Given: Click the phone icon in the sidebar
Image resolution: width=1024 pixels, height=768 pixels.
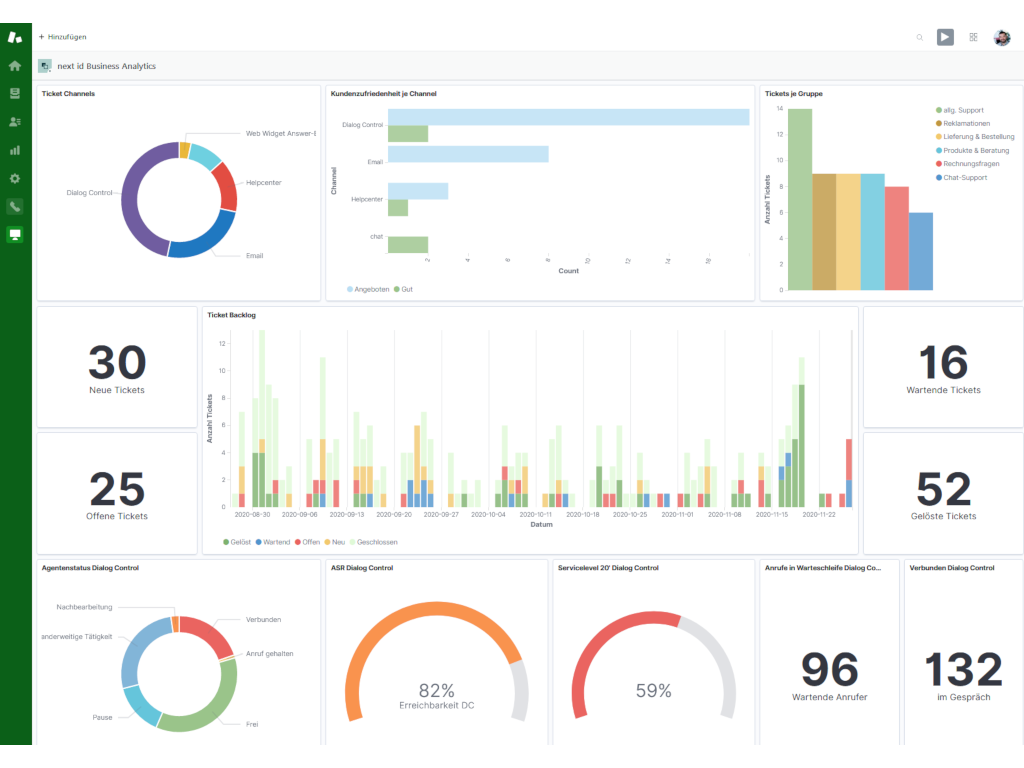Looking at the screenshot, I should click(15, 207).
